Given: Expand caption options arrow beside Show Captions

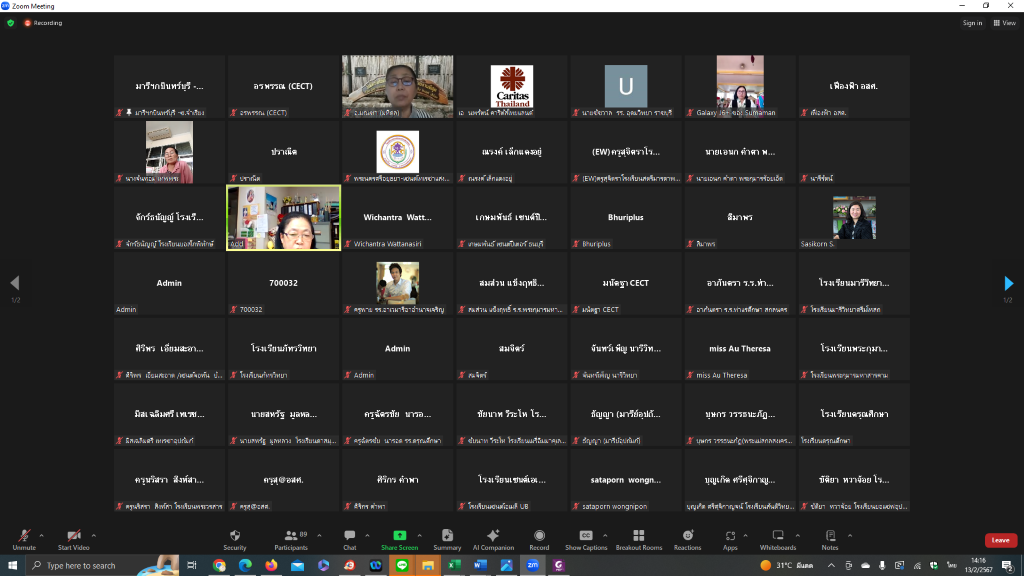Looking at the screenshot, I should [x=605, y=536].
